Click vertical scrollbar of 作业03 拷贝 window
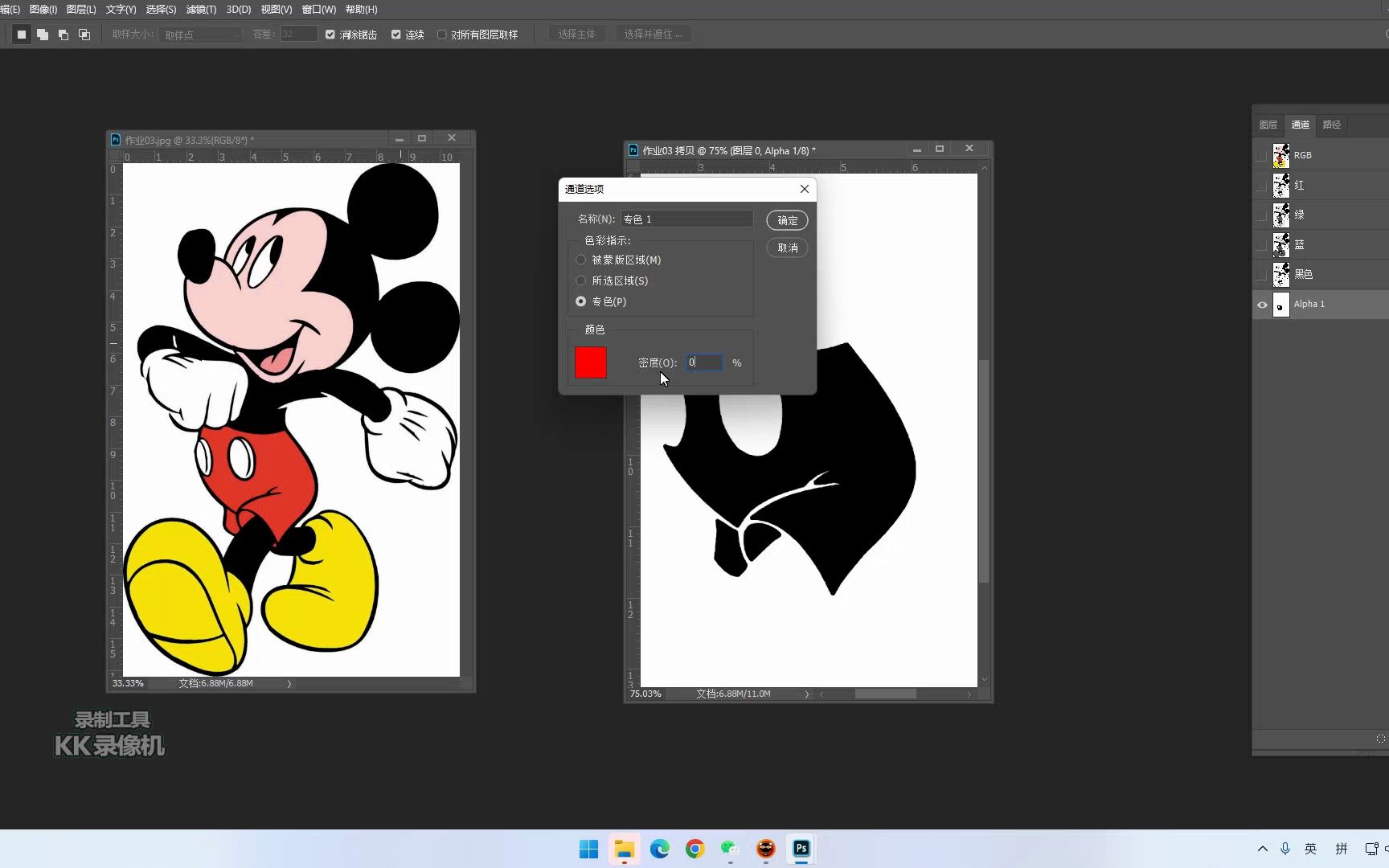Image resolution: width=1389 pixels, height=868 pixels. (x=985, y=472)
